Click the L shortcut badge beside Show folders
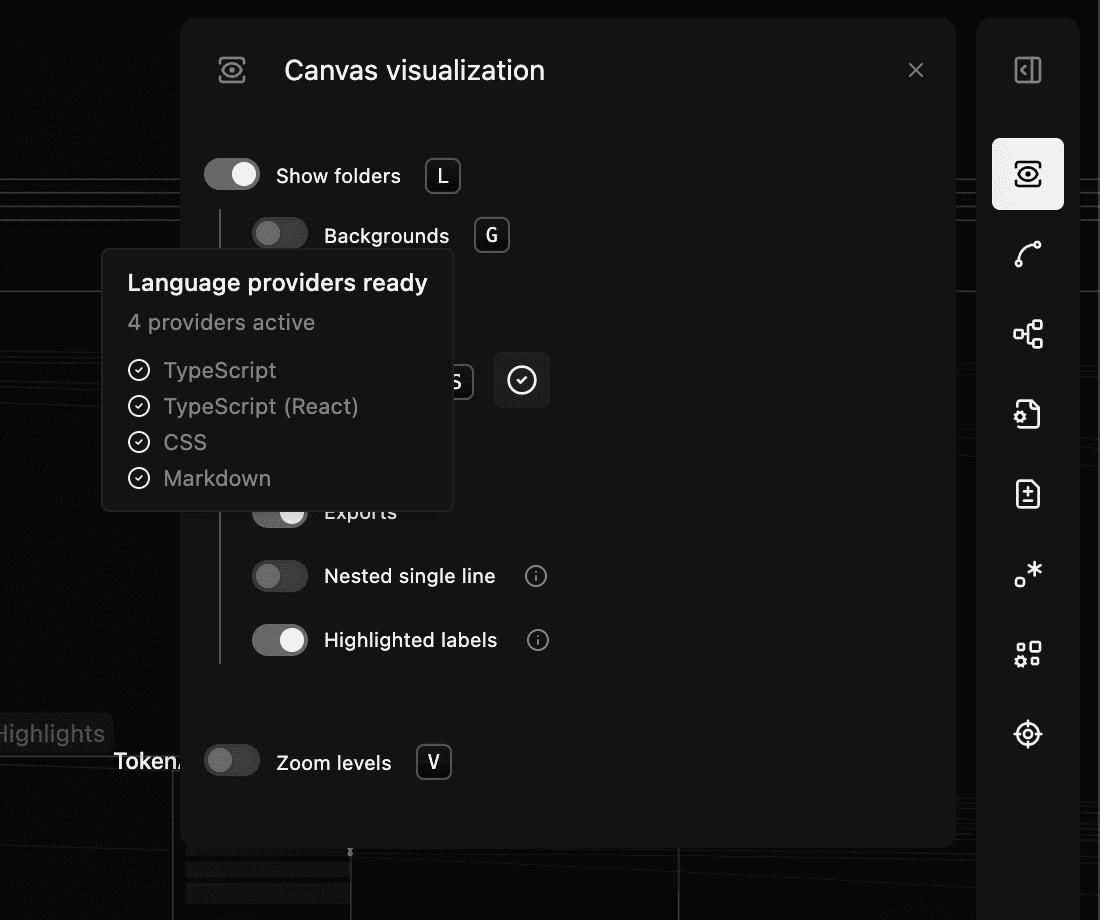Image resolution: width=1100 pixels, height=920 pixels. (442, 175)
